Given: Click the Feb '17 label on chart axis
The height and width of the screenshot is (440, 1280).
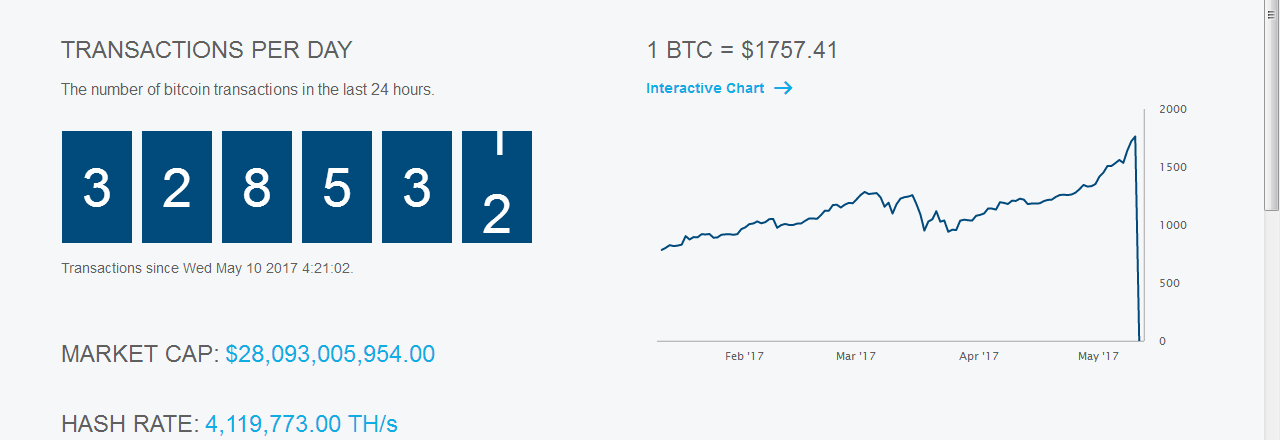Looking at the screenshot, I should tap(744, 356).
